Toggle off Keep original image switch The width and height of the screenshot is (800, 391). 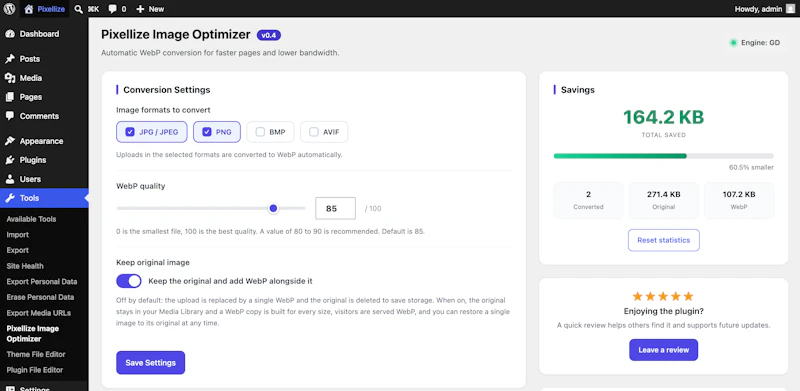[129, 281]
